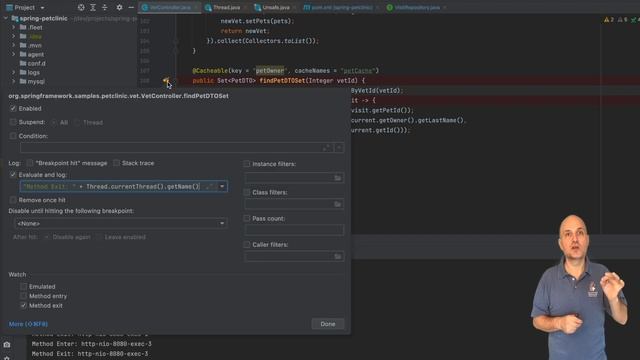
Task: Click the method breakpoint icon in gutter
Action: pyautogui.click(x=166, y=81)
